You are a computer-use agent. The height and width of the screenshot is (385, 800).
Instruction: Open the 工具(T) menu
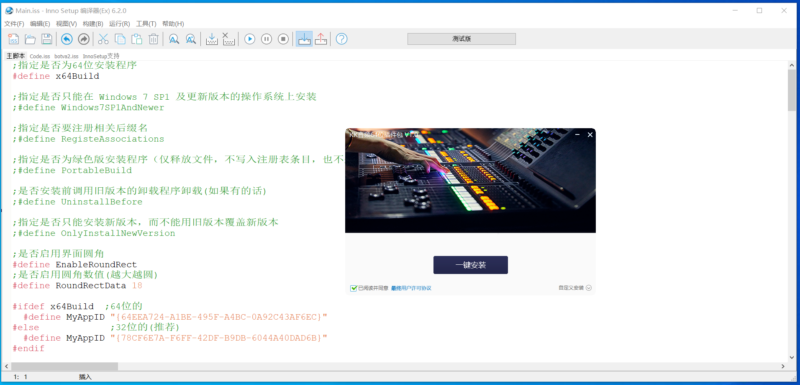(x=146, y=24)
